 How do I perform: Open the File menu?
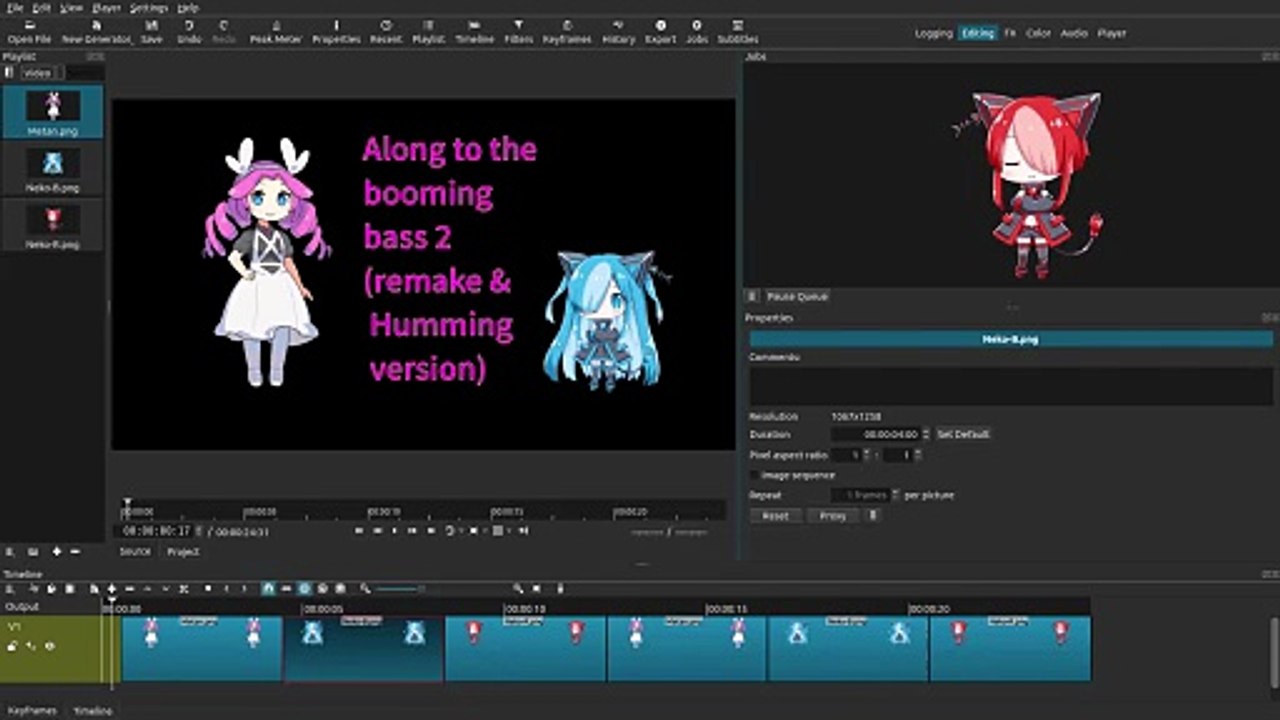[x=14, y=7]
